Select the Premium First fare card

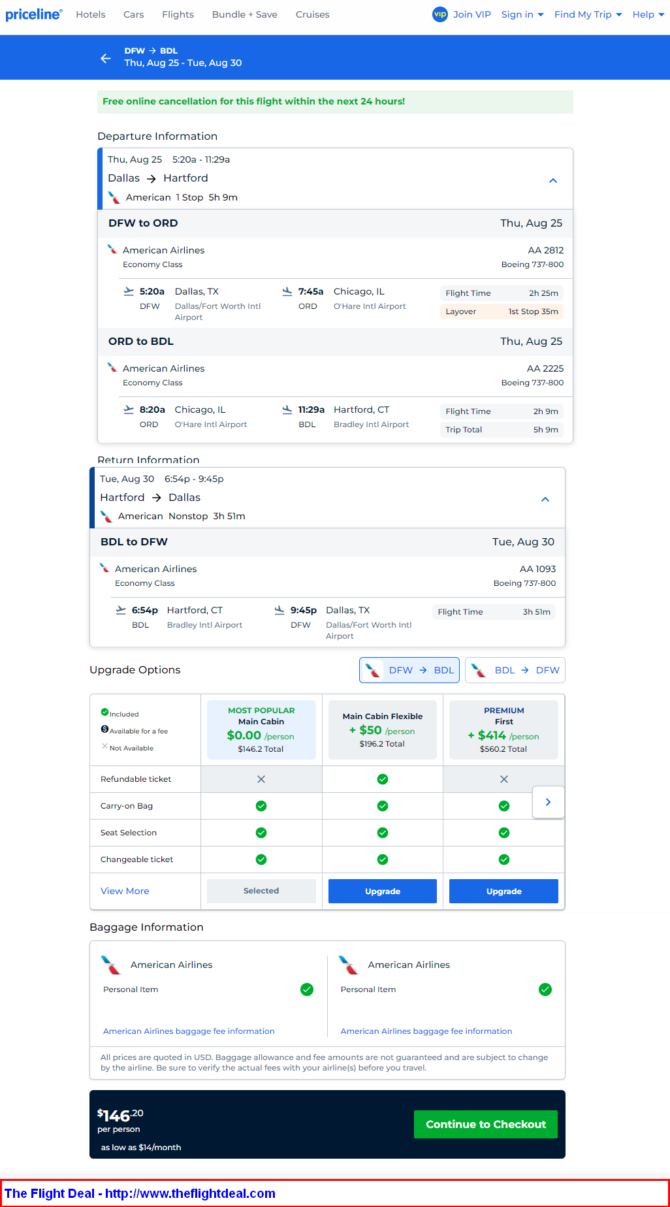[x=504, y=730]
